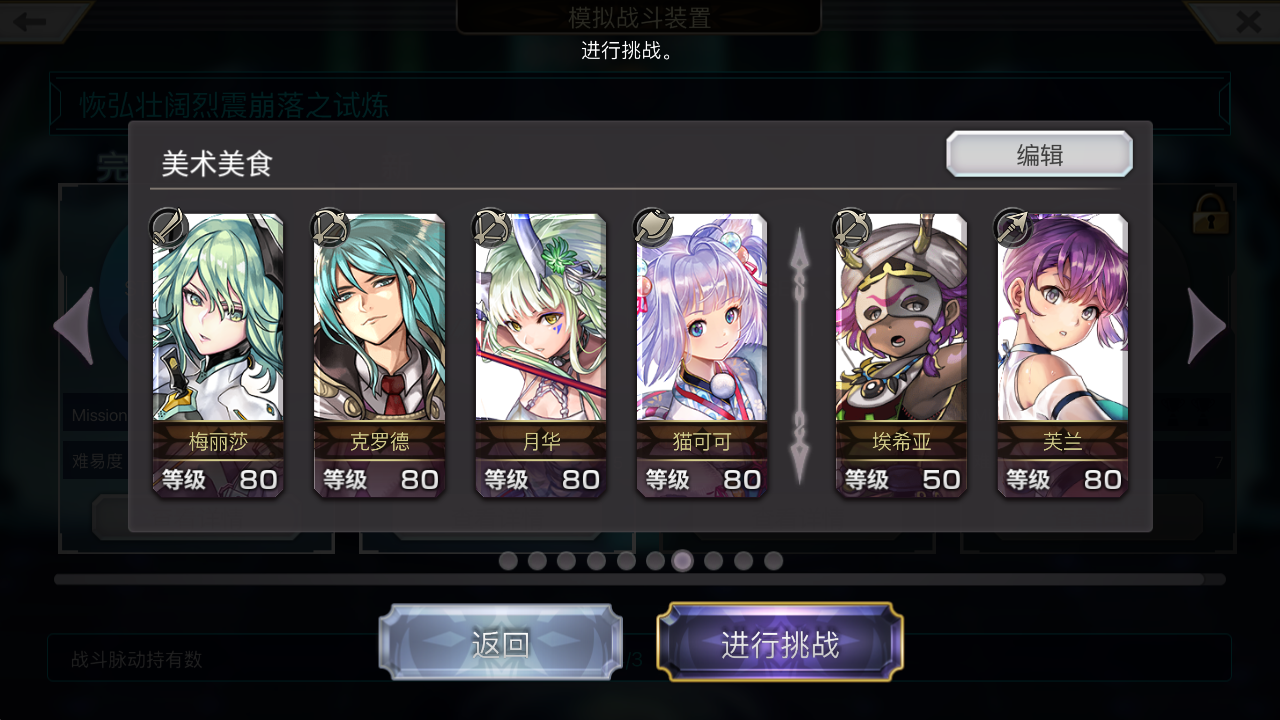Click the sword class icon on 梅丽莎's card

click(169, 227)
